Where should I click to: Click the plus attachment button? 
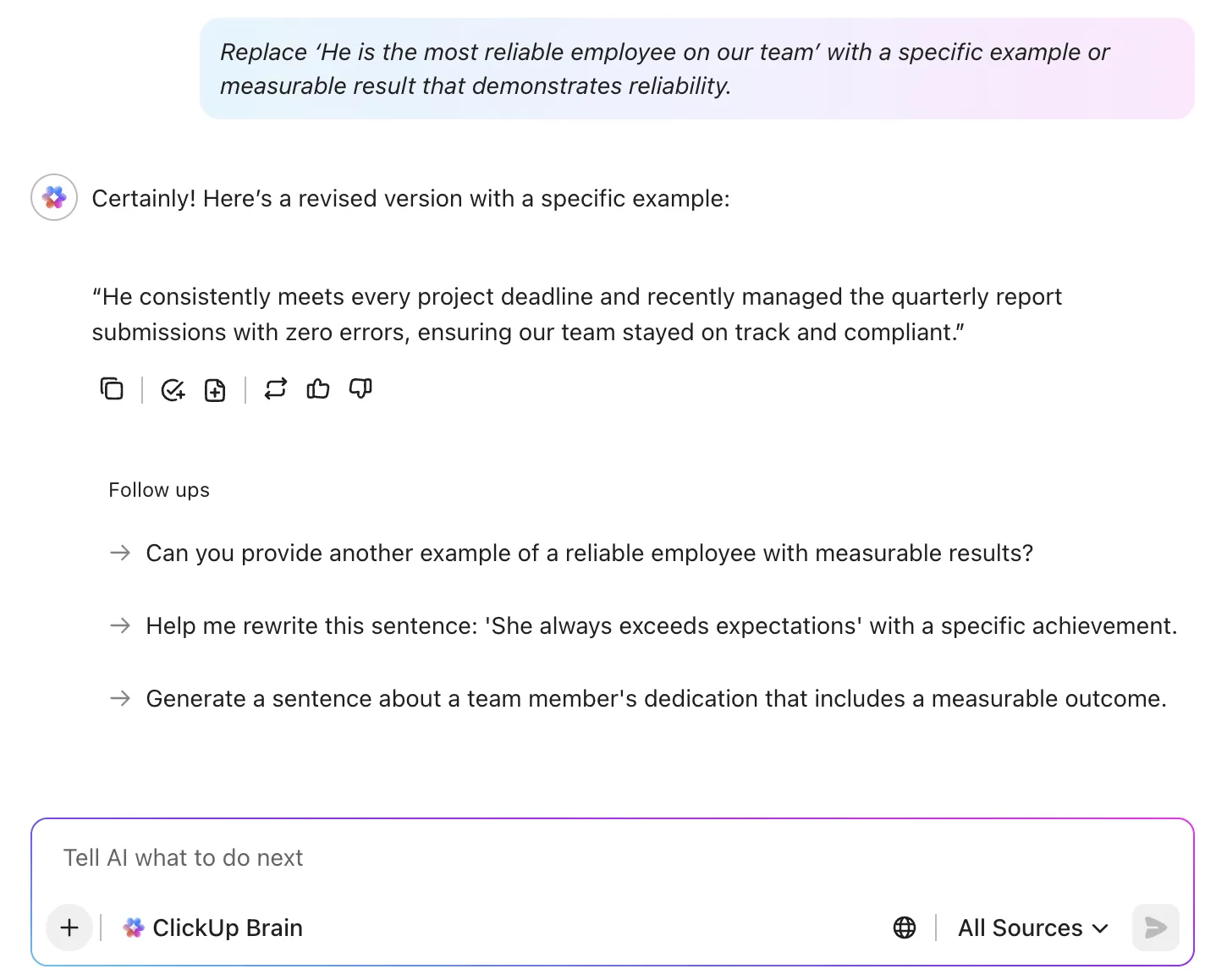tap(69, 928)
